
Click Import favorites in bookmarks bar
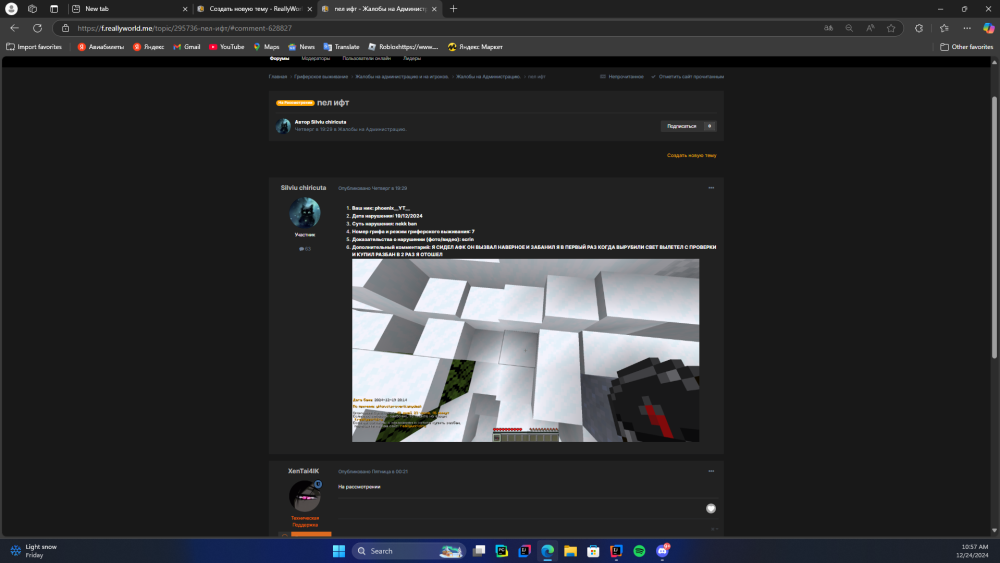click(x=34, y=47)
